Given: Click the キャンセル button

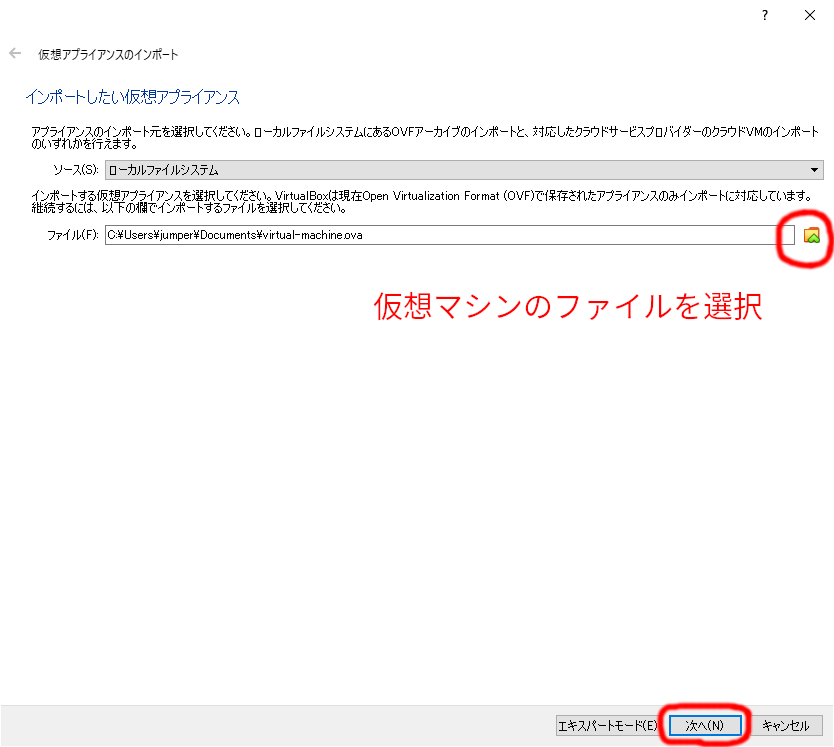Looking at the screenshot, I should click(x=785, y=725).
